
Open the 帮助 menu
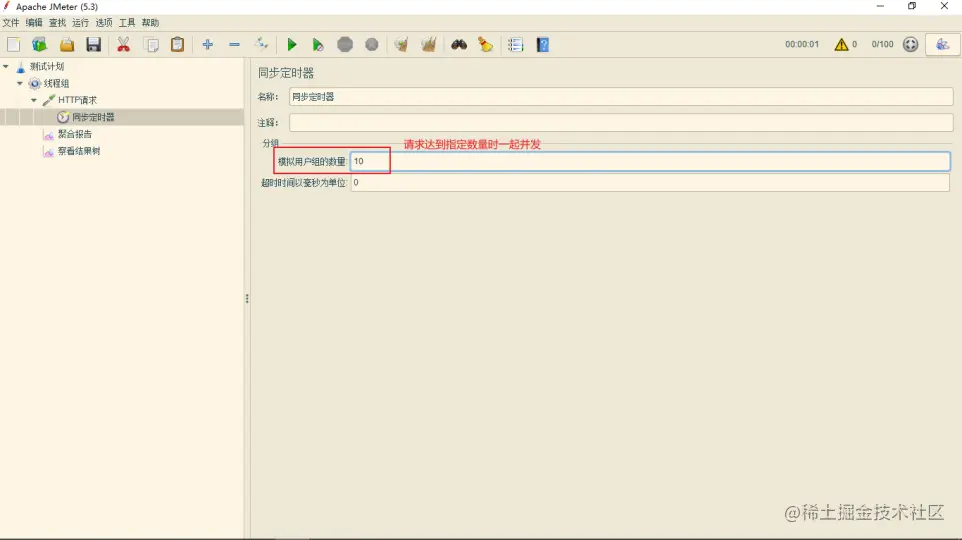point(150,23)
